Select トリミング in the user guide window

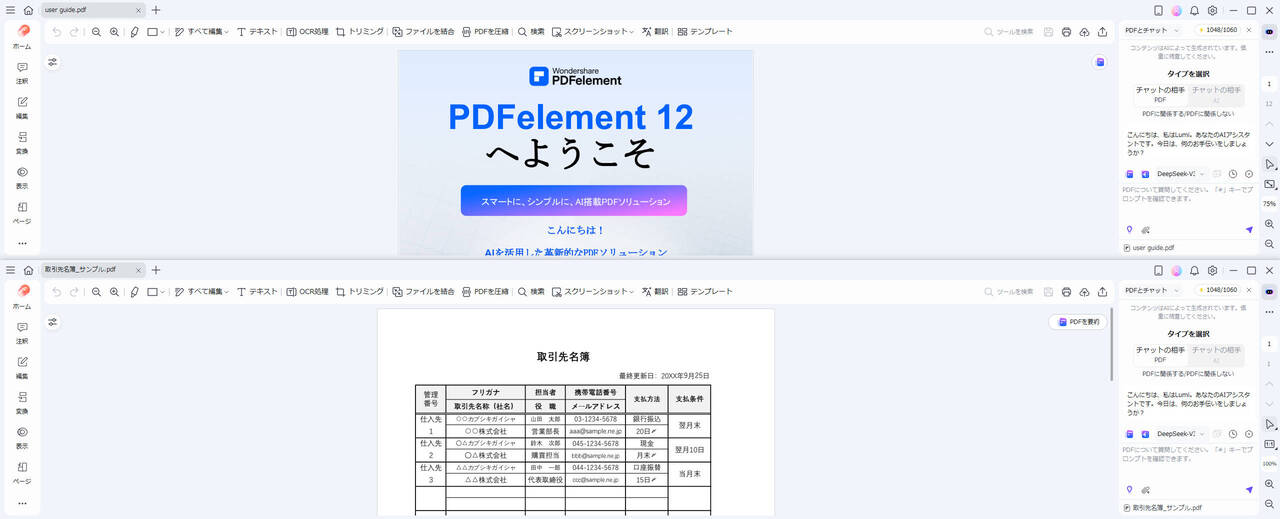coord(360,32)
